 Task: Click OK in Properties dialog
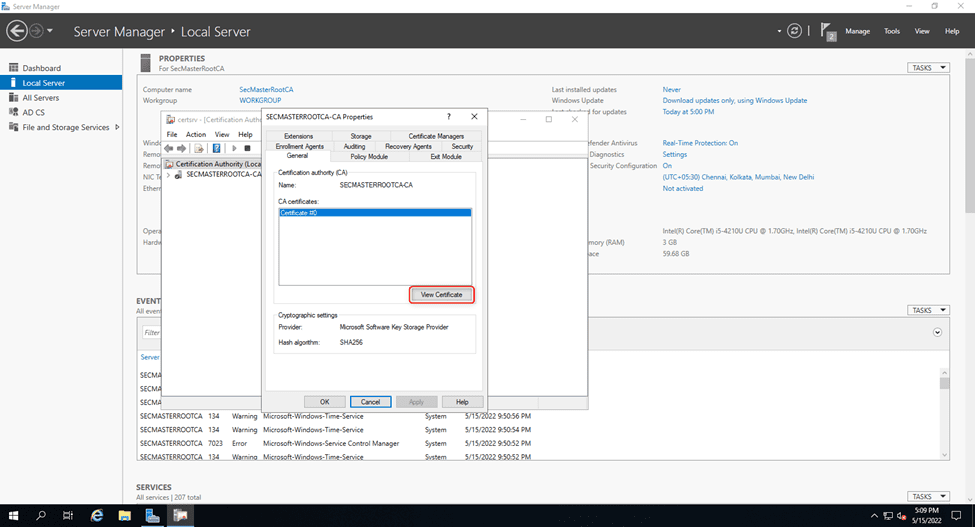coord(325,402)
